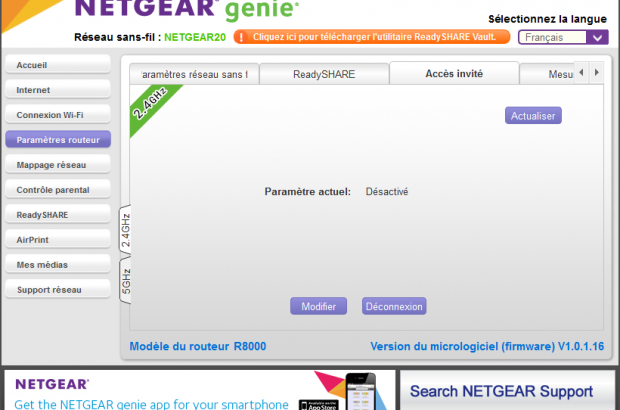Click the Modifier button

[318, 306]
